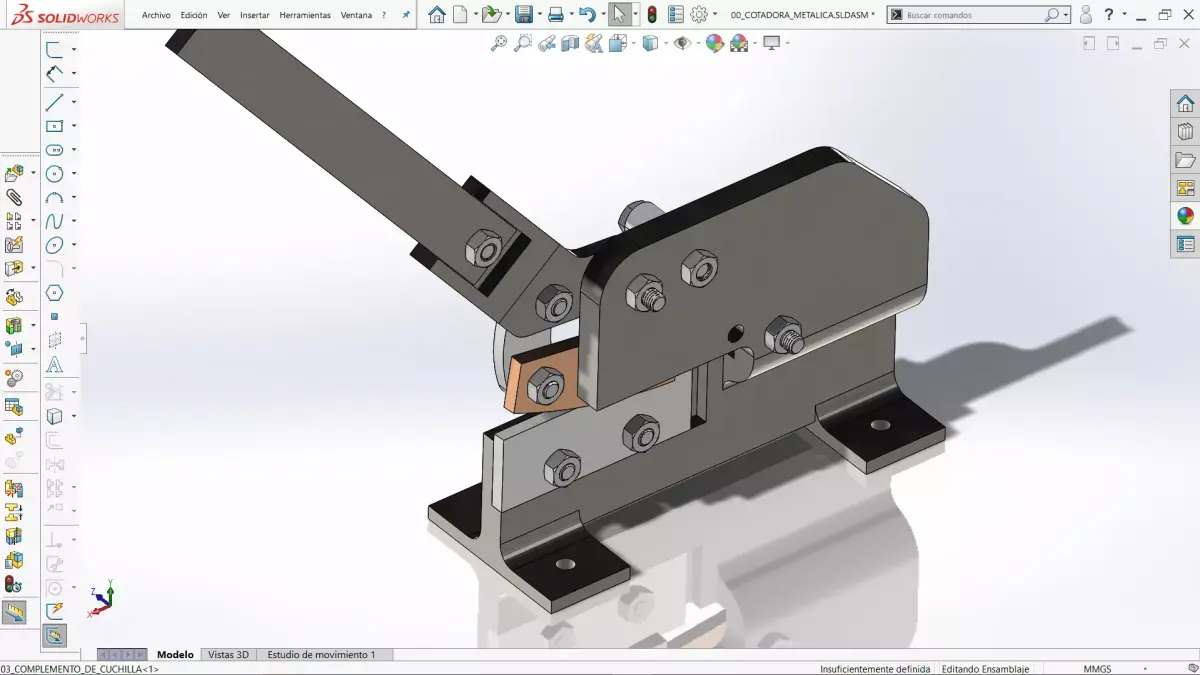Screen dimensions: 1200x675
Task: Open File Properties list icon
Action: click(676, 15)
